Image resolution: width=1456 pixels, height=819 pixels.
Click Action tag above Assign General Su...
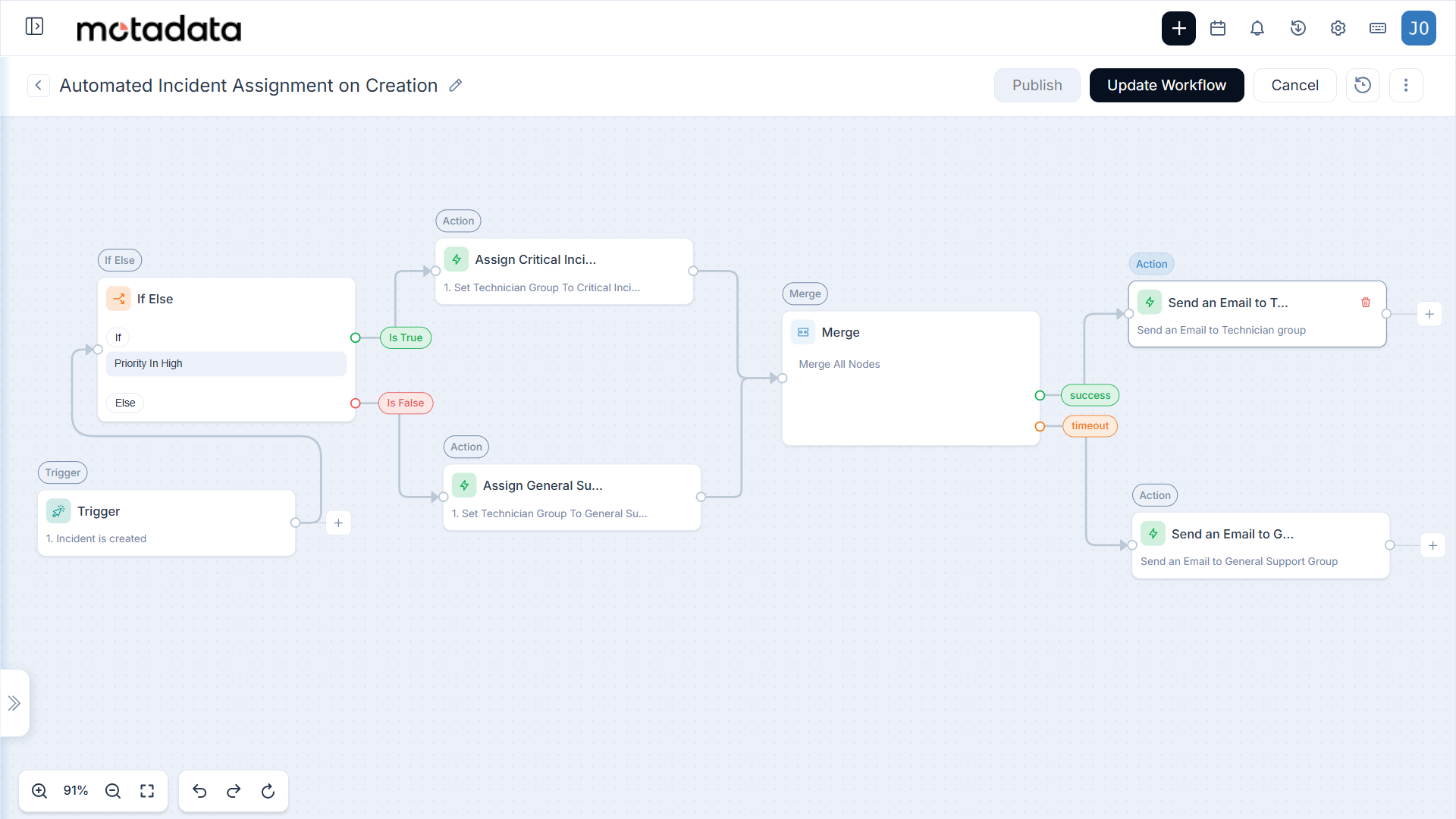coord(466,447)
